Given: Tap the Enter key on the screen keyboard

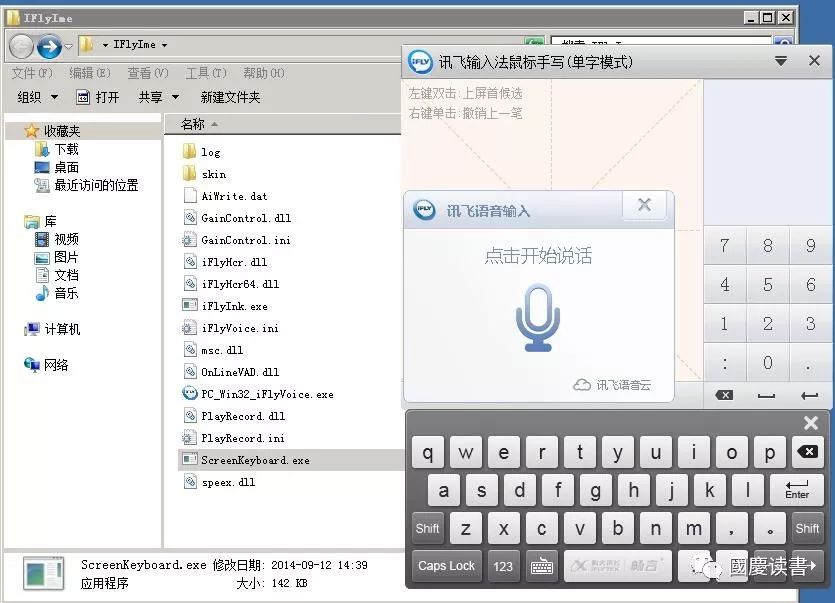Looking at the screenshot, I should [x=797, y=490].
